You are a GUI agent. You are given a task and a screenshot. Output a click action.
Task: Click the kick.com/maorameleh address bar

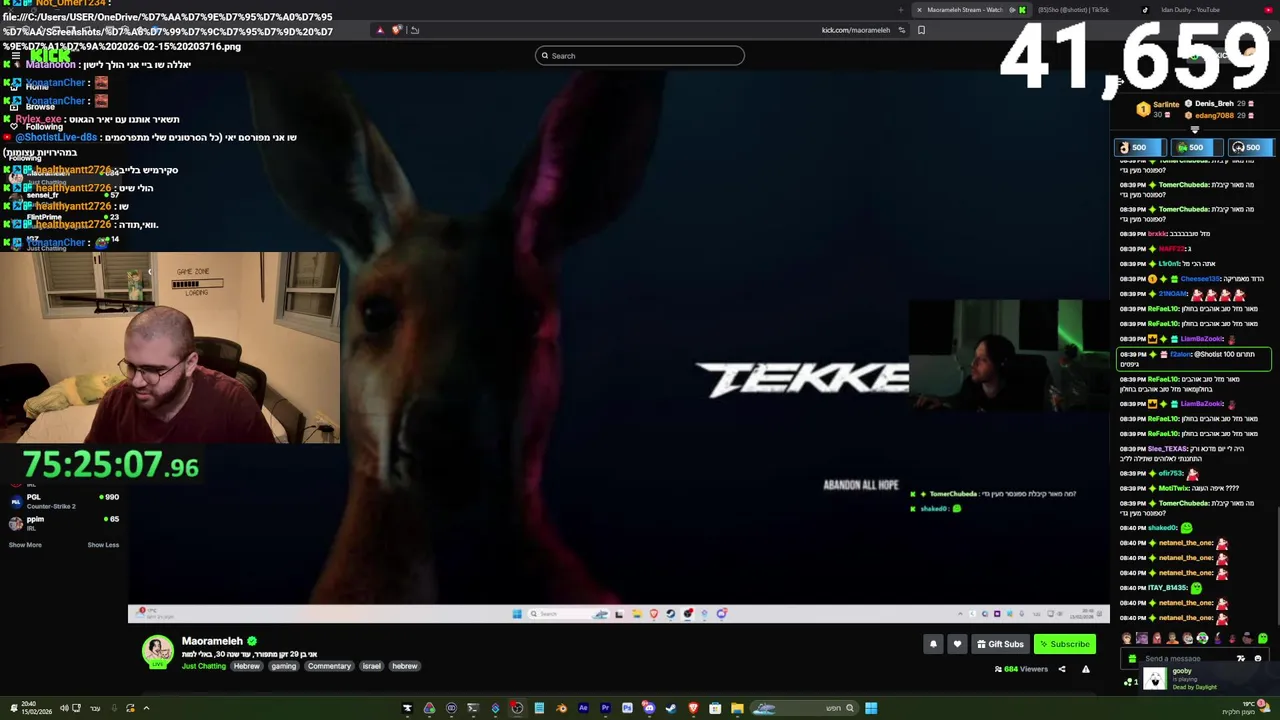pos(856,30)
